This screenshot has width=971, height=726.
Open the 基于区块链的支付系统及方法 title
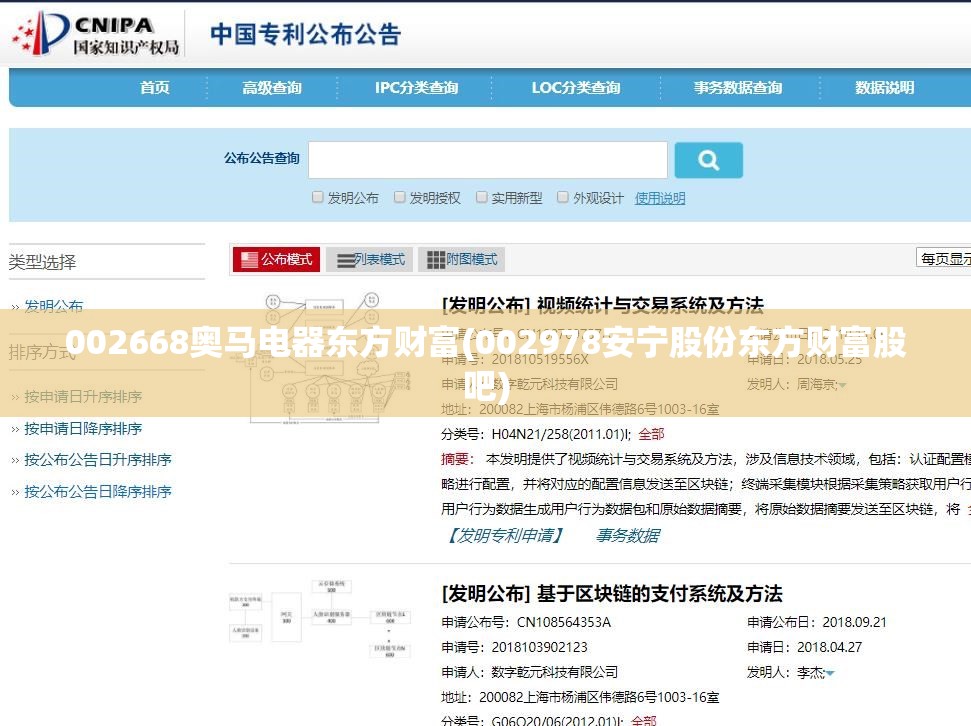point(660,593)
